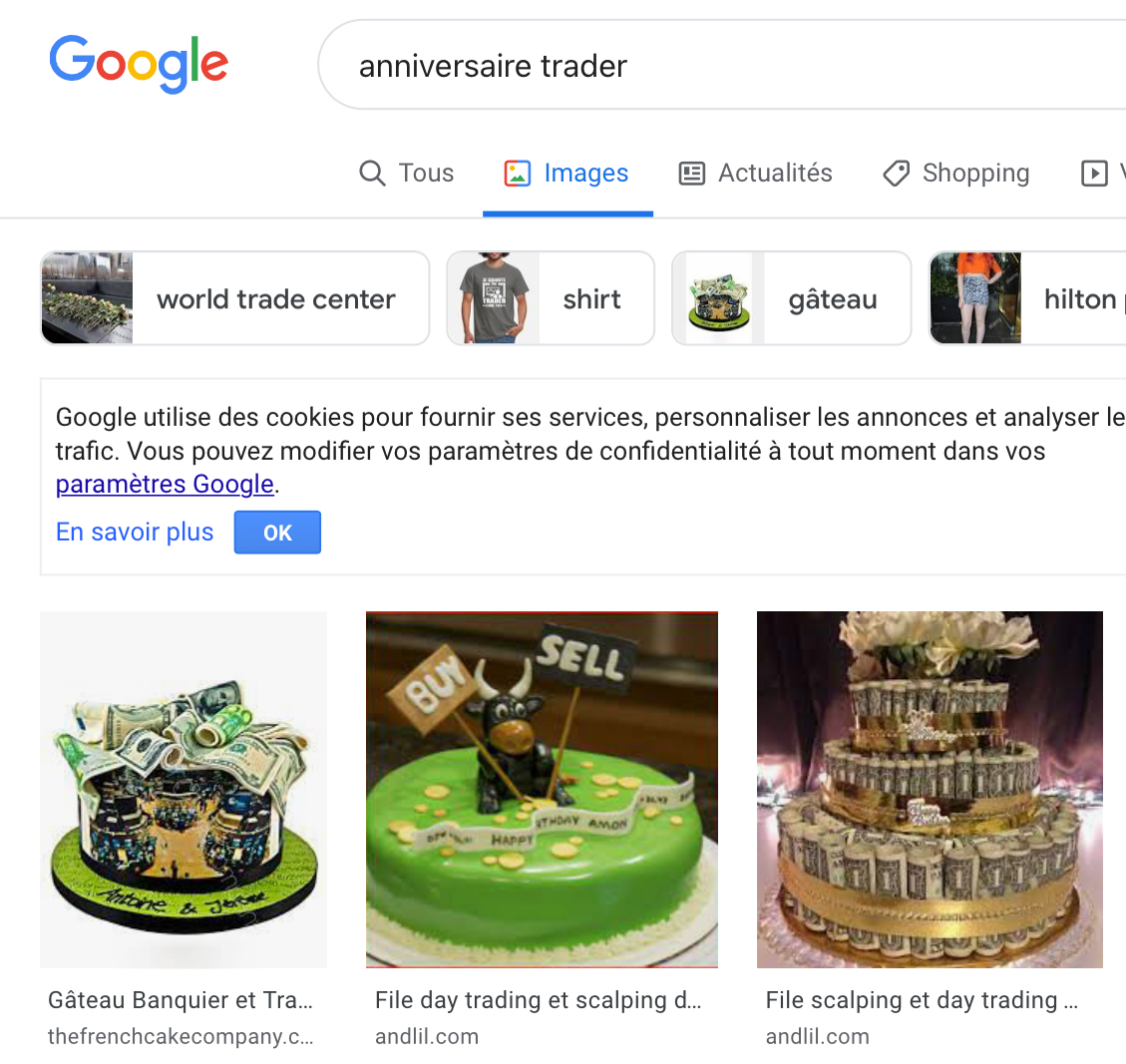Click the Actualités newspaper icon

691,174
